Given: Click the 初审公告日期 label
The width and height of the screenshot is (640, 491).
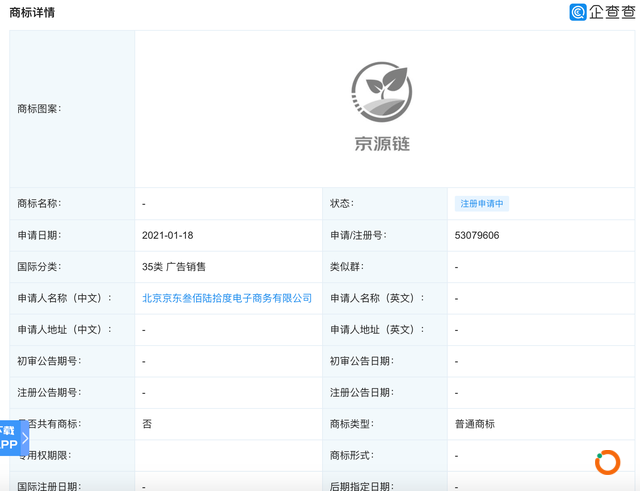Looking at the screenshot, I should click(362, 361).
